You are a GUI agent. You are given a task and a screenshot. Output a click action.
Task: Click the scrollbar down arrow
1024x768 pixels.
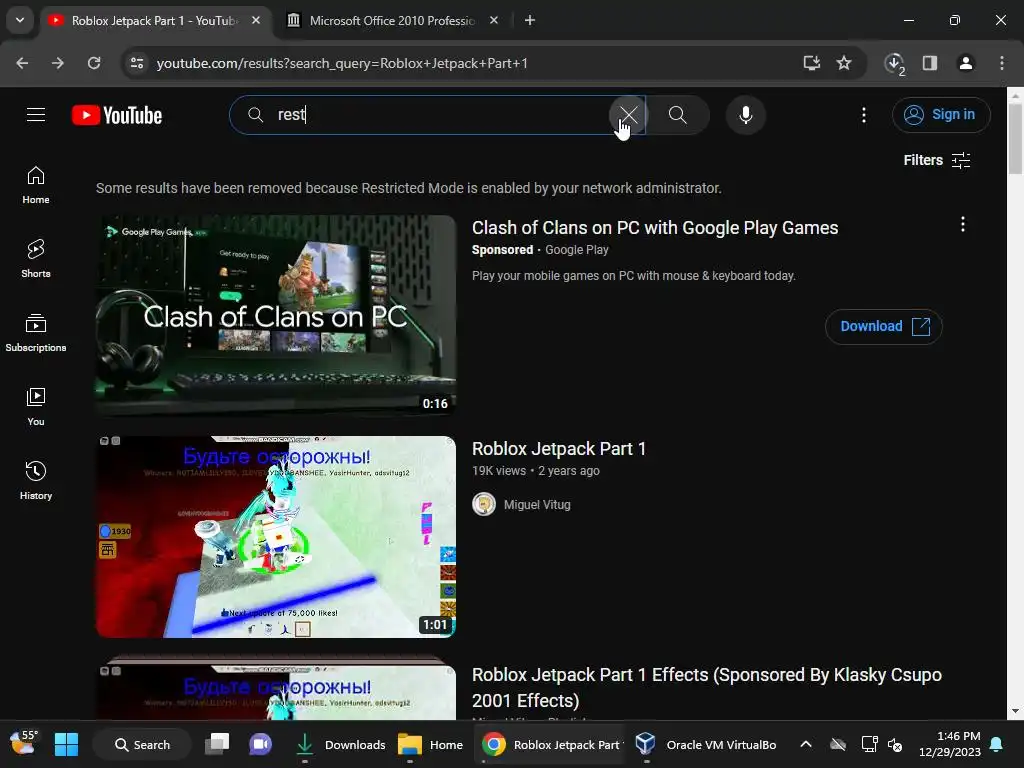point(1015,711)
